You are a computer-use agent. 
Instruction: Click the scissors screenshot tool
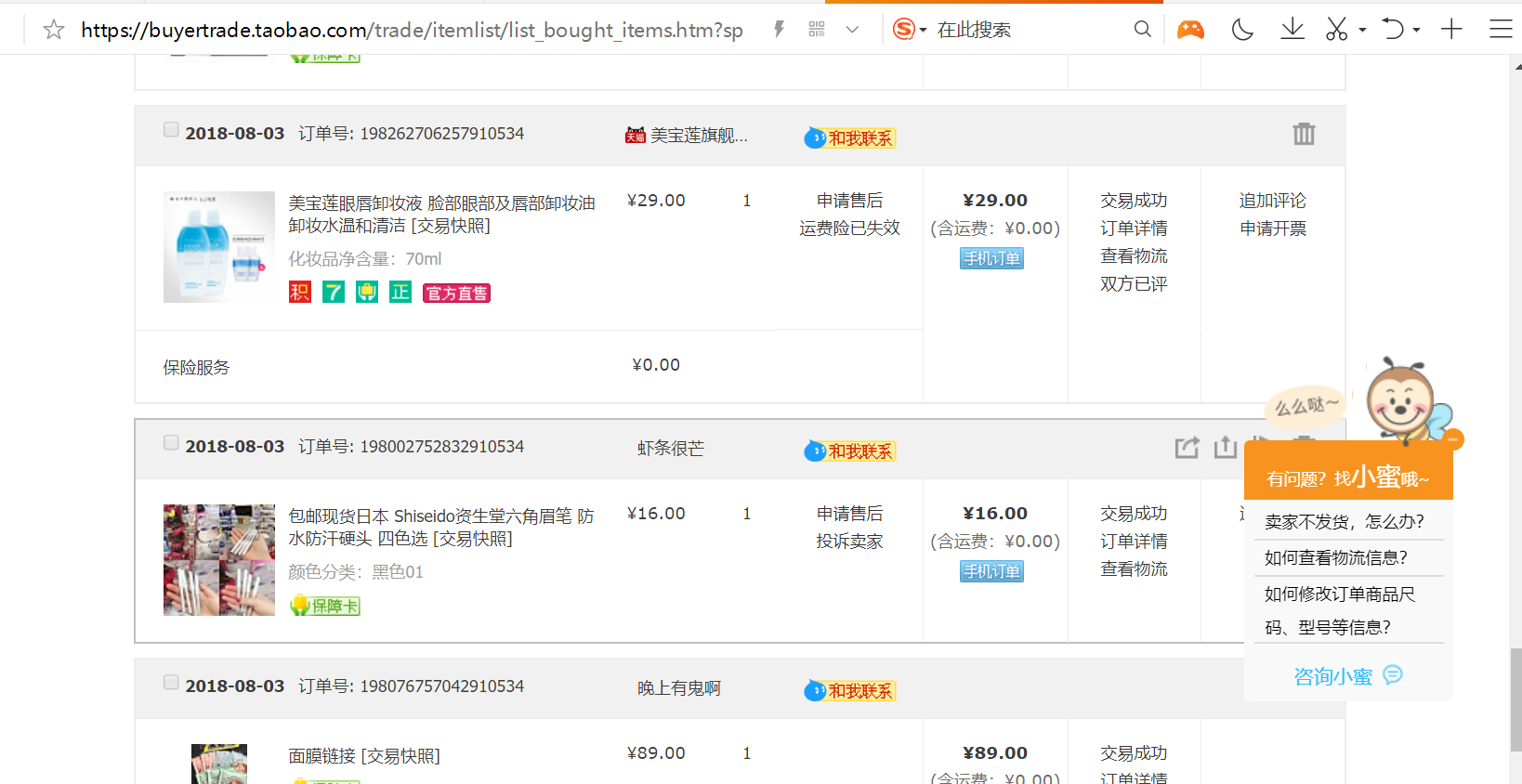(x=1337, y=30)
